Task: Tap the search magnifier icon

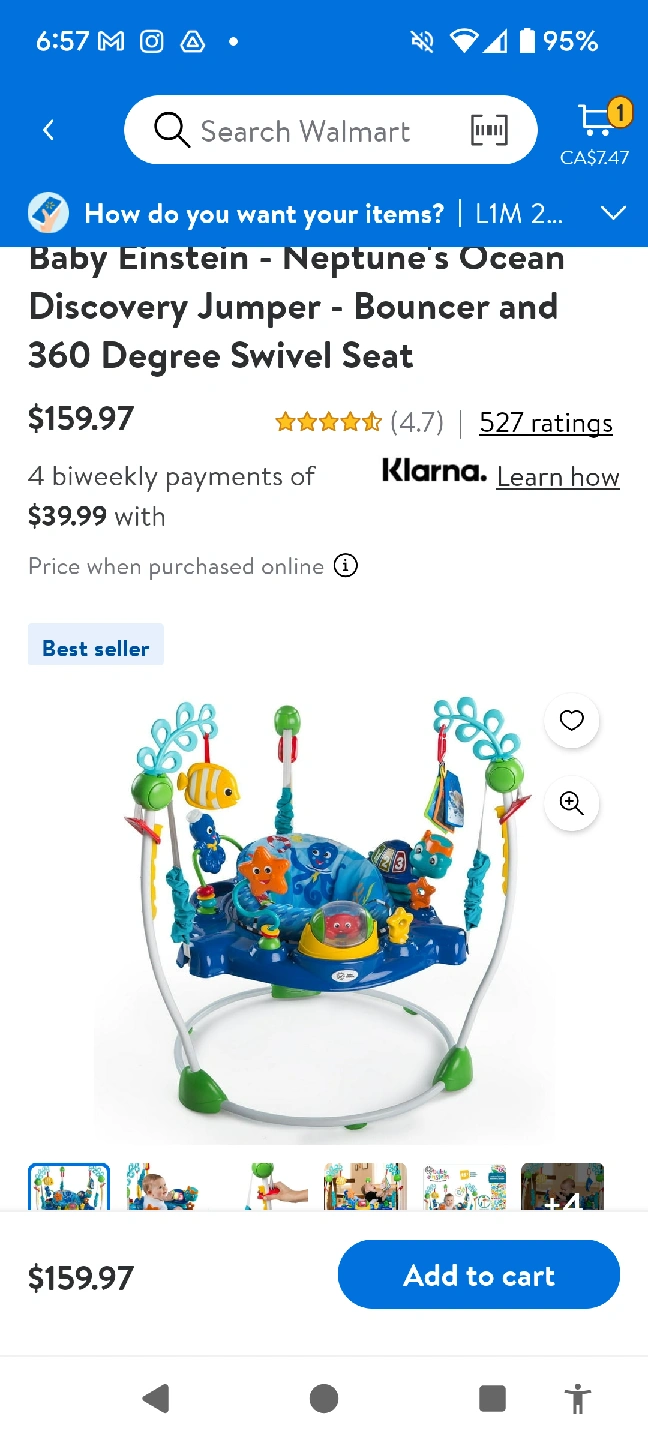Action: tap(172, 130)
